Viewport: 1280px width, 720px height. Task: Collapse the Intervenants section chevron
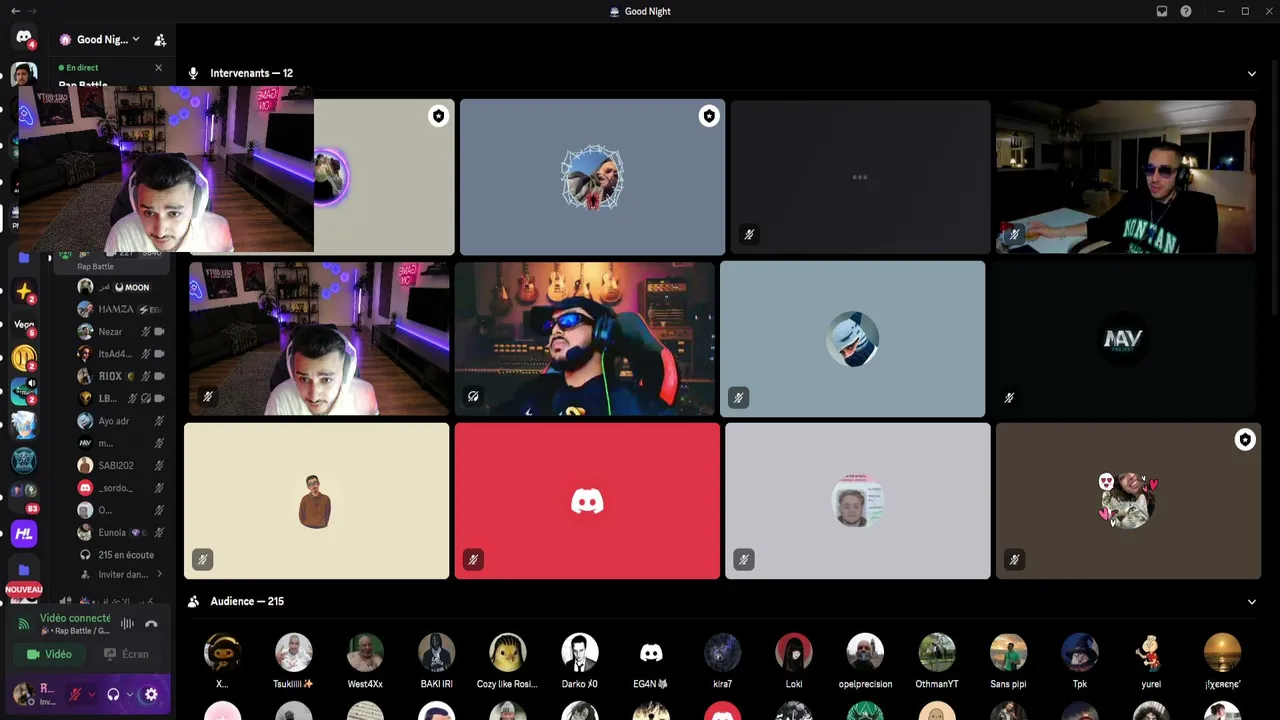point(1251,73)
